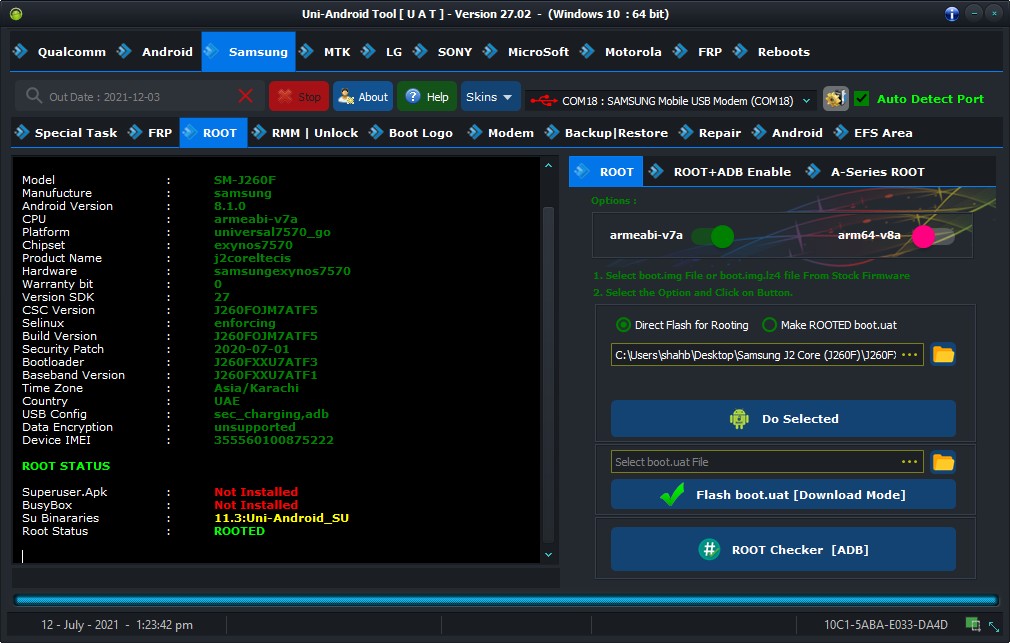
Task: Click the blue progress bar at the bottom
Action: [x=506, y=600]
